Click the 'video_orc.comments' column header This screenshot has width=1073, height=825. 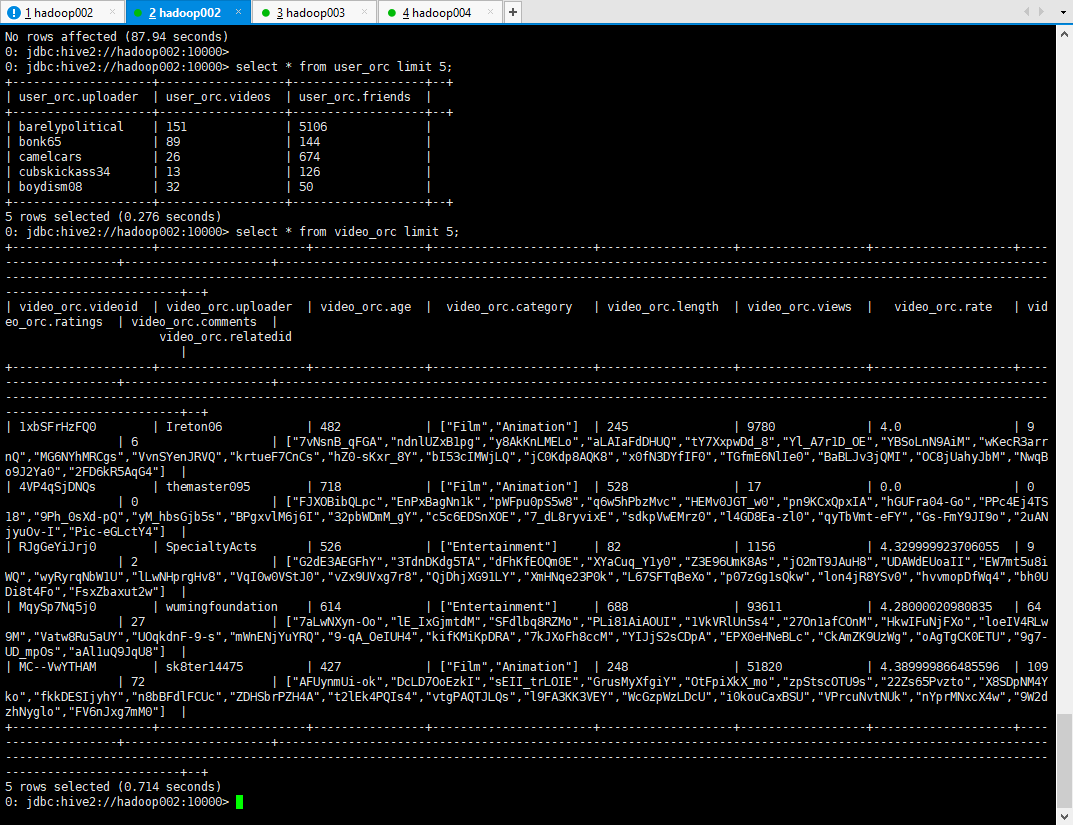click(194, 322)
